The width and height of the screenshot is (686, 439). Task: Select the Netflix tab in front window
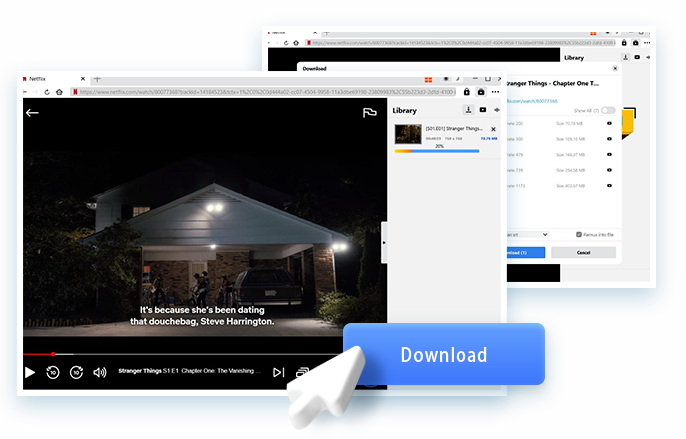tap(37, 79)
